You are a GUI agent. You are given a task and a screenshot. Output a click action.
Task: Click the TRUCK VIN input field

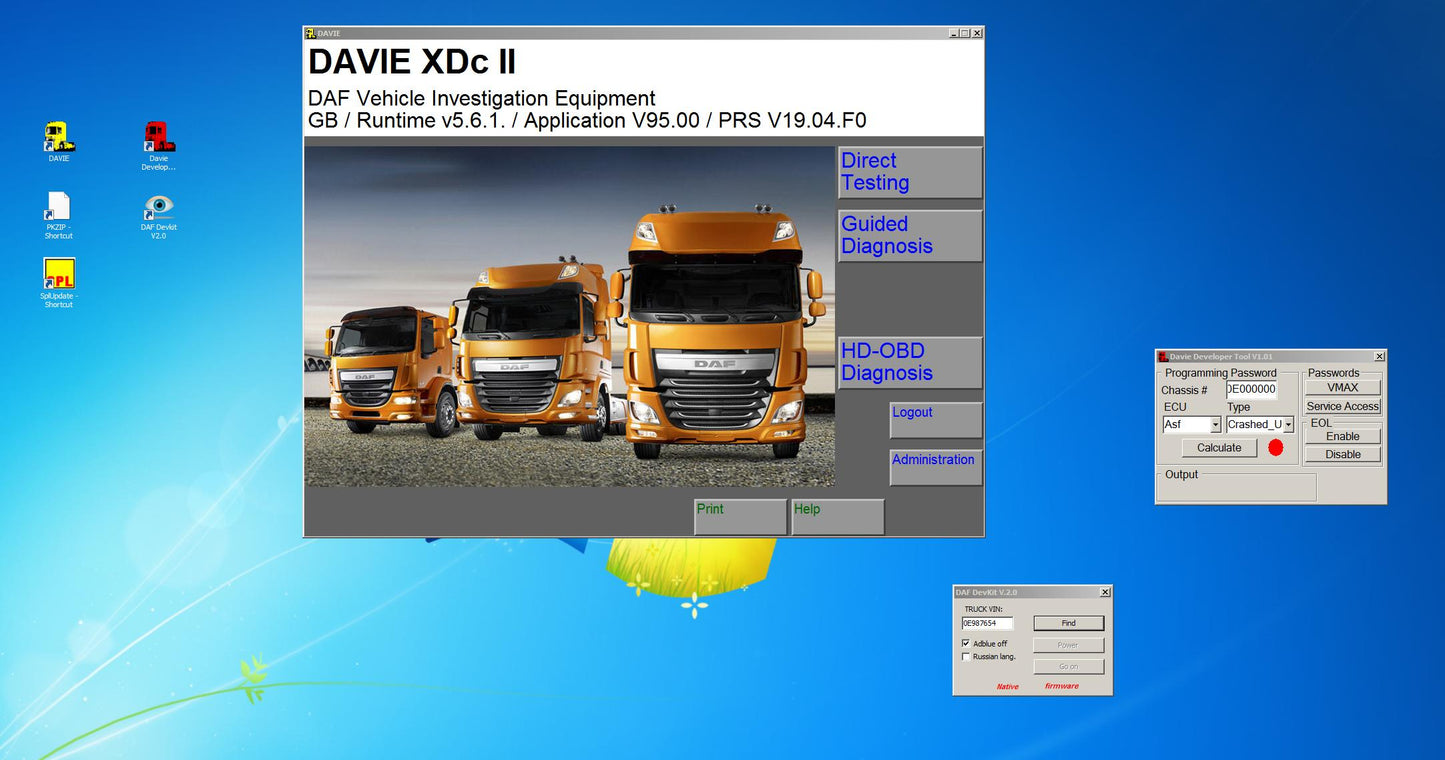pos(986,622)
